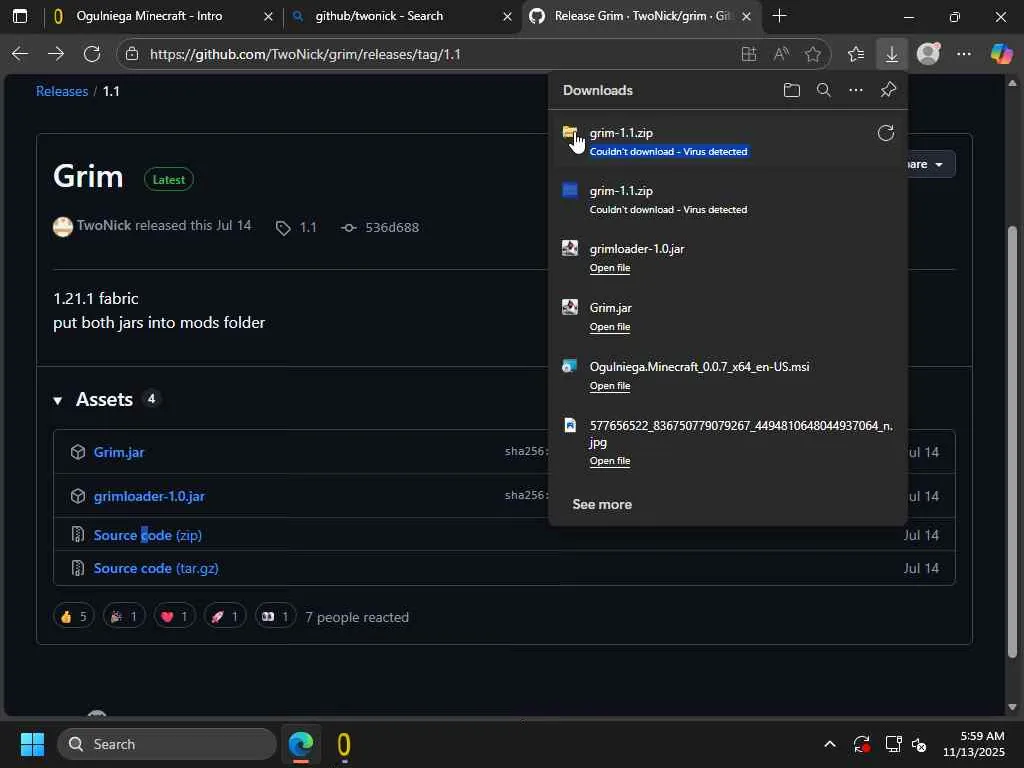
Task: Open the browser profile avatar
Action: click(928, 54)
